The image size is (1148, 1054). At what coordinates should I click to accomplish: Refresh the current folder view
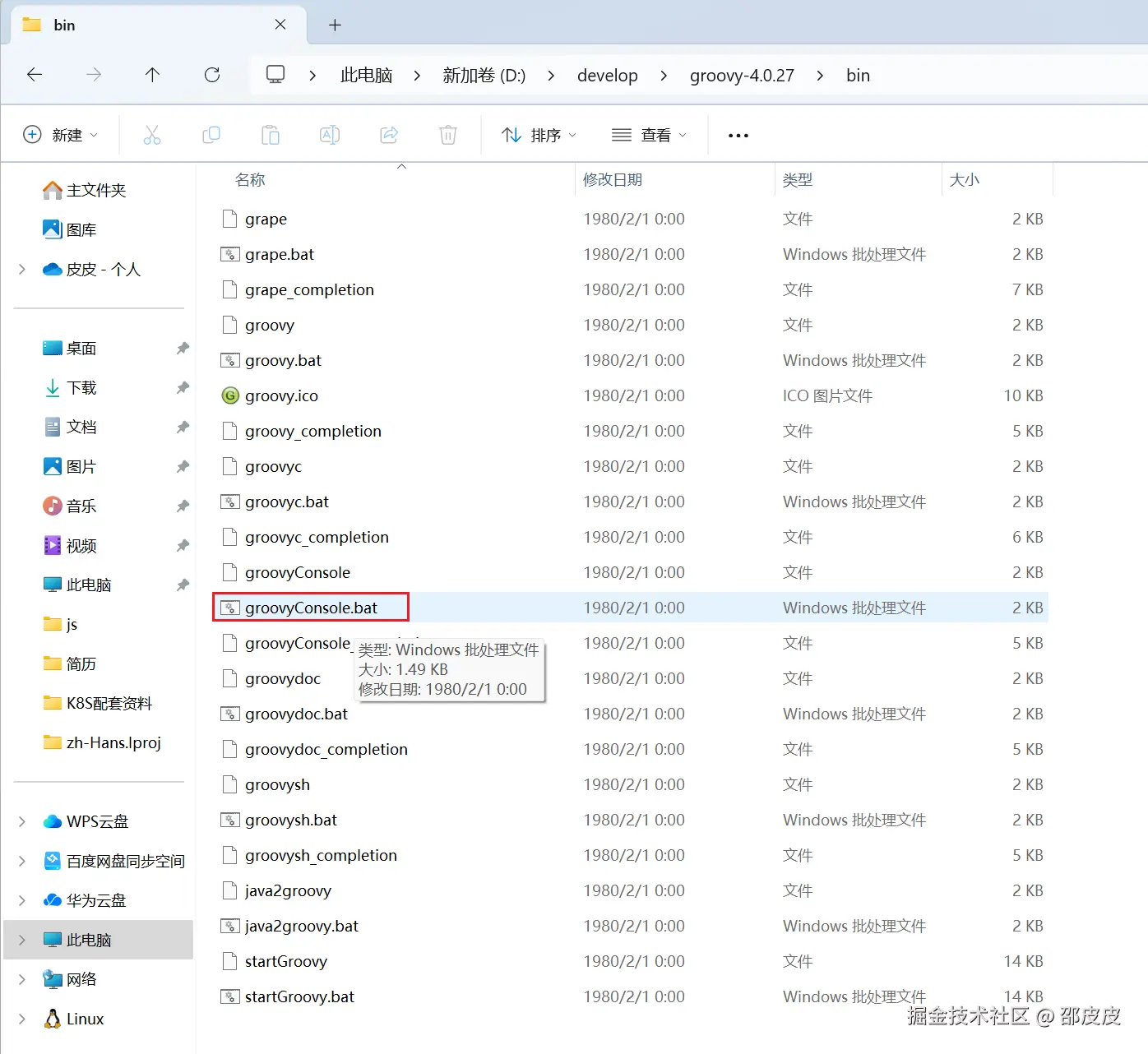click(212, 75)
